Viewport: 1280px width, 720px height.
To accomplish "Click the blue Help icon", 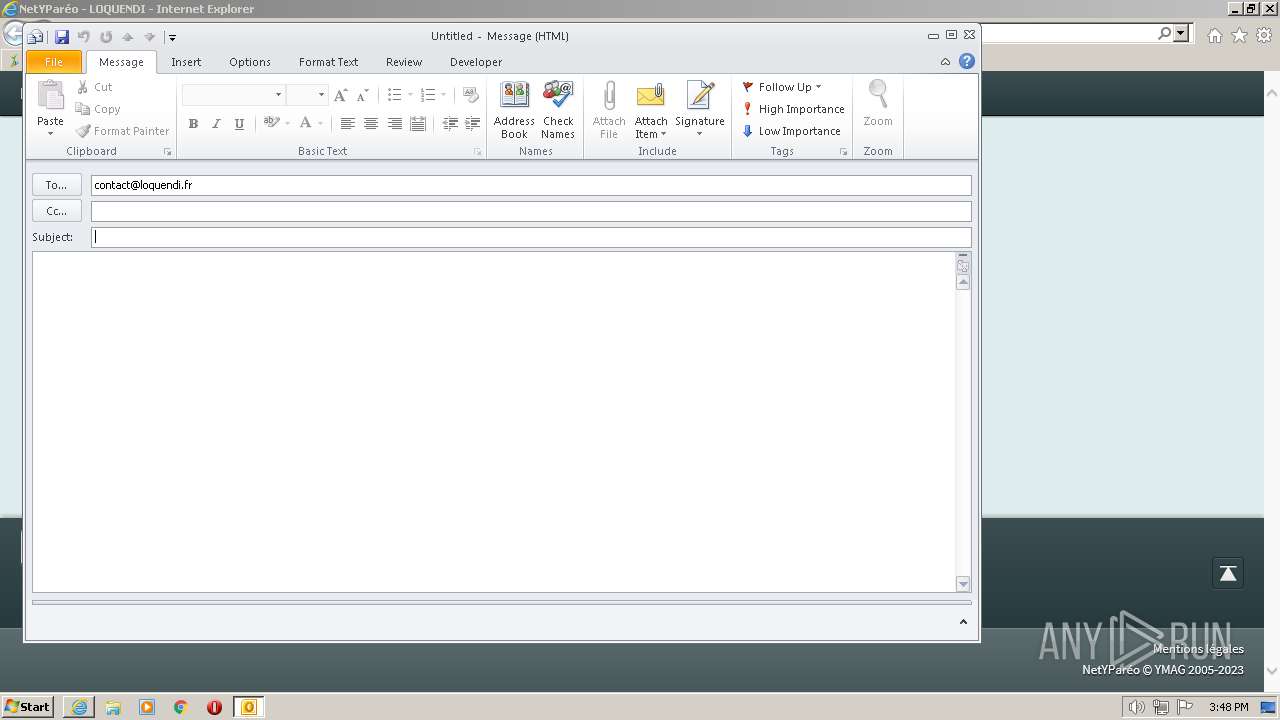I will point(967,61).
